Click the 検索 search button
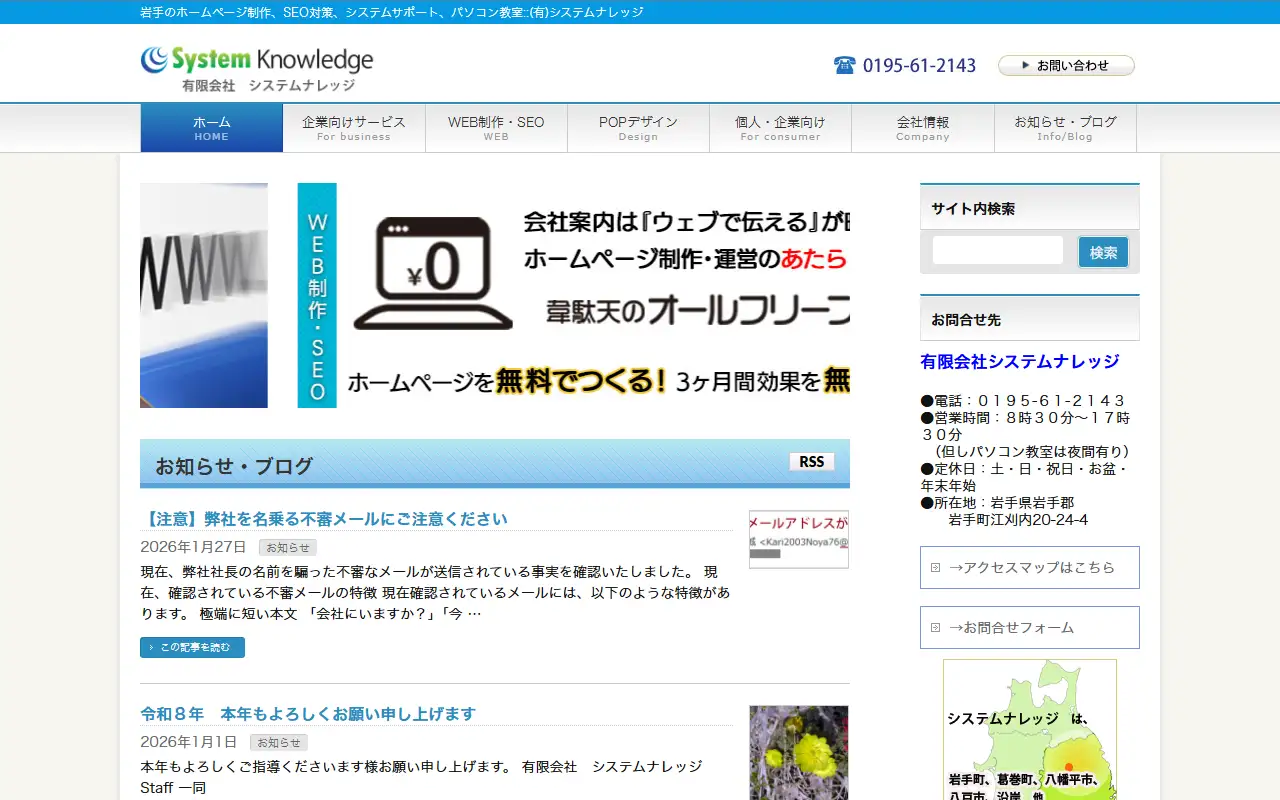Image resolution: width=1280 pixels, height=800 pixels. click(x=1103, y=252)
